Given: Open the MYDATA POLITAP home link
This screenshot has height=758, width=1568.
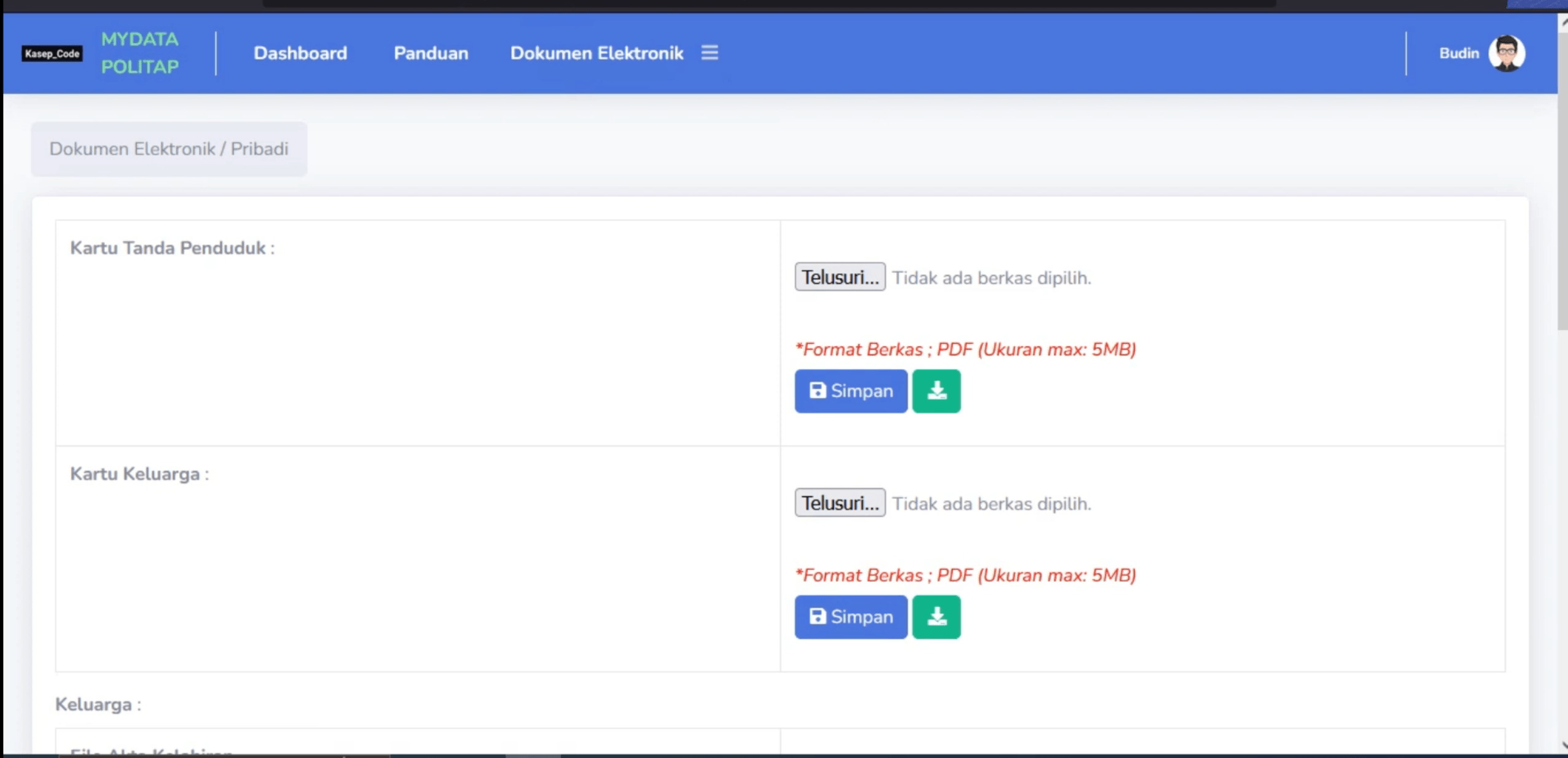Looking at the screenshot, I should click(140, 53).
